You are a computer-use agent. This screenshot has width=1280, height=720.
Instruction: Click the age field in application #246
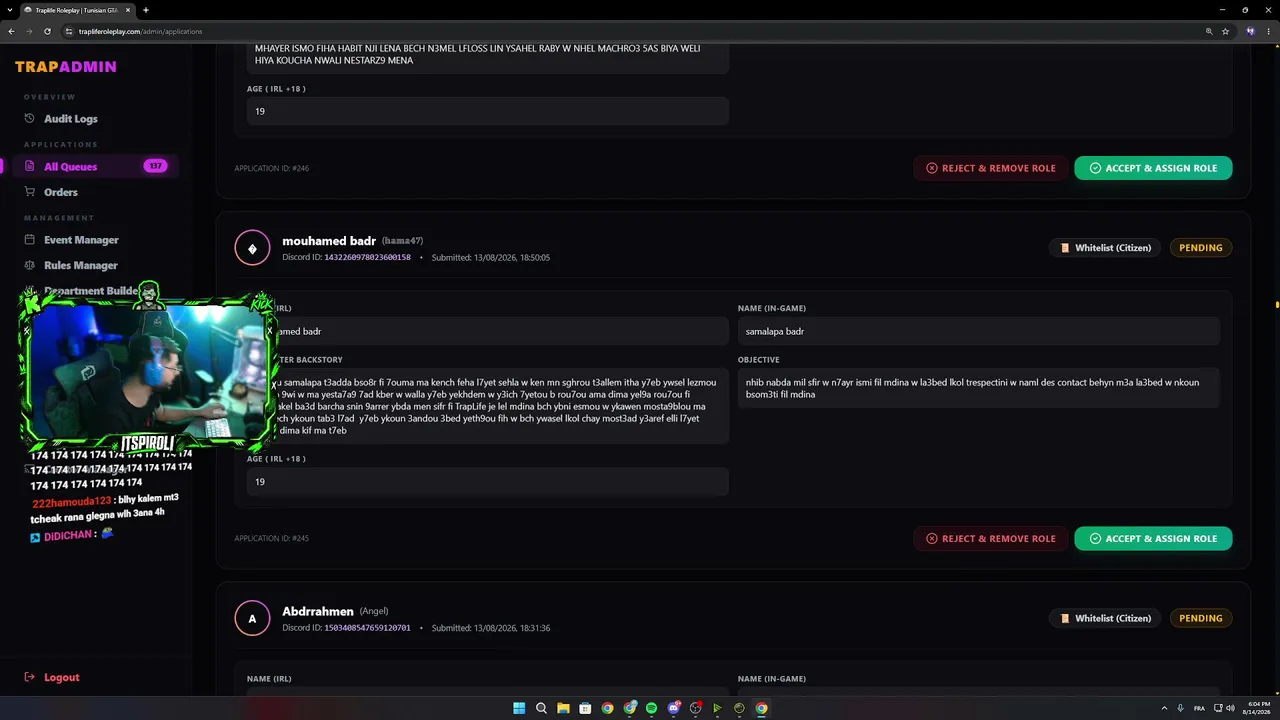[488, 111]
